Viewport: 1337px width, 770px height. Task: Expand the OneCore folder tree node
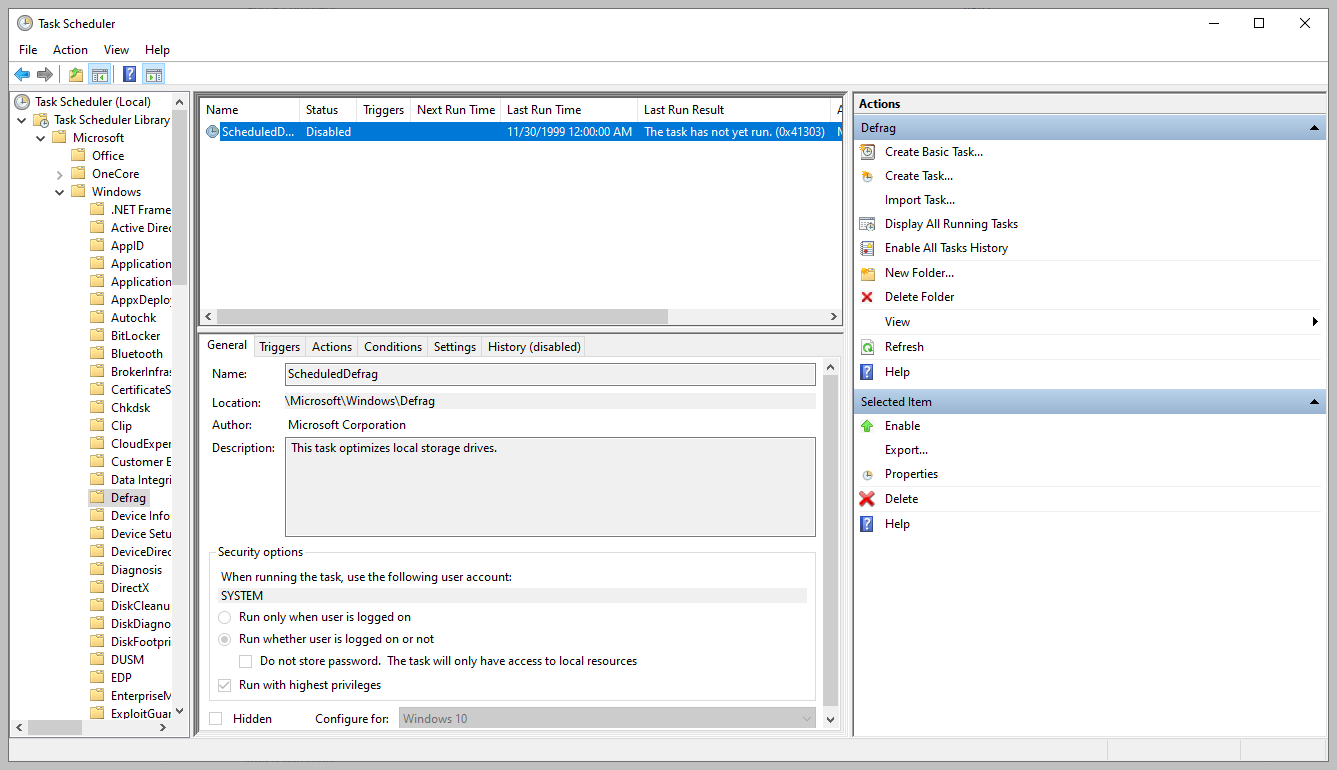tap(60, 174)
